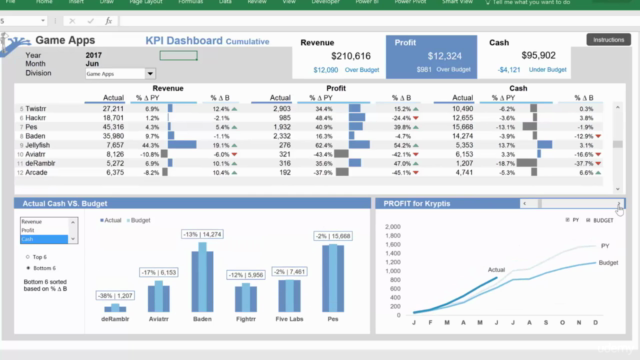Choose the Top 6 radio button
This screenshot has width=640, height=360.
click(x=28, y=257)
